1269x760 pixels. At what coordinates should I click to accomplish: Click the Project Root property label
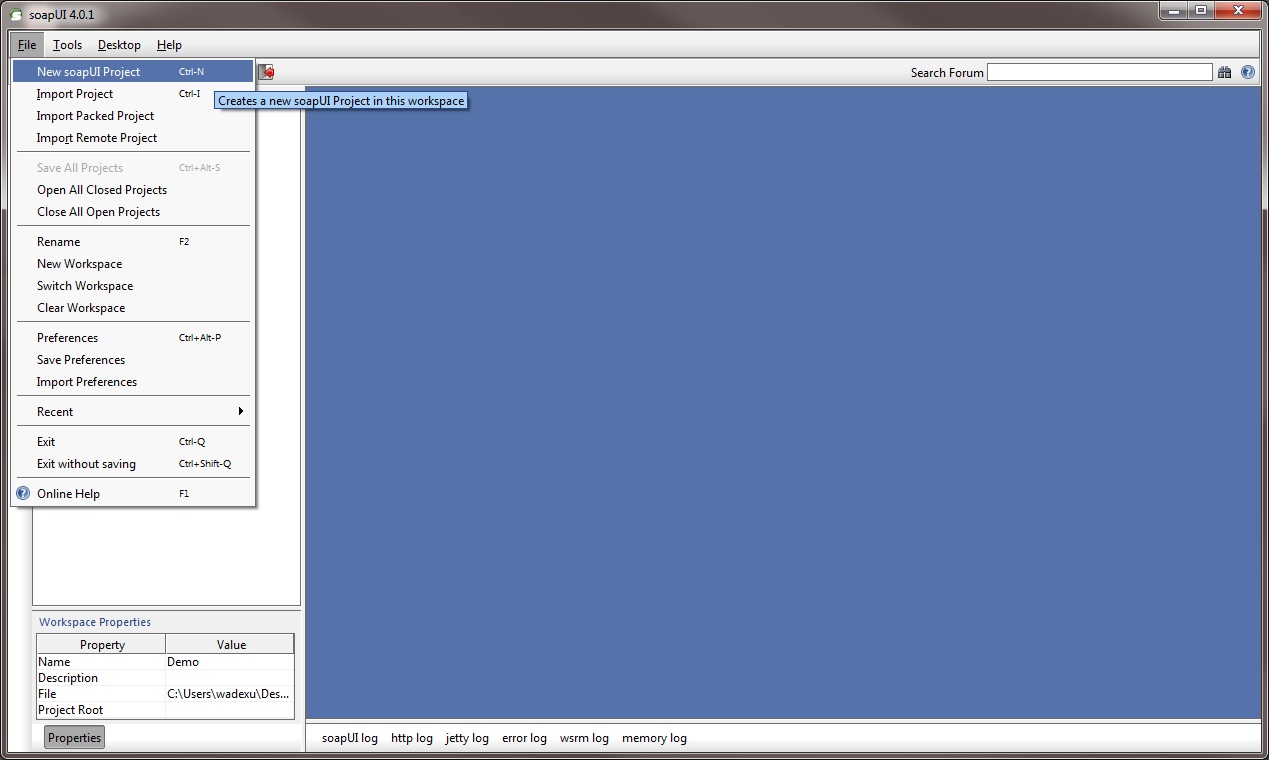70,709
